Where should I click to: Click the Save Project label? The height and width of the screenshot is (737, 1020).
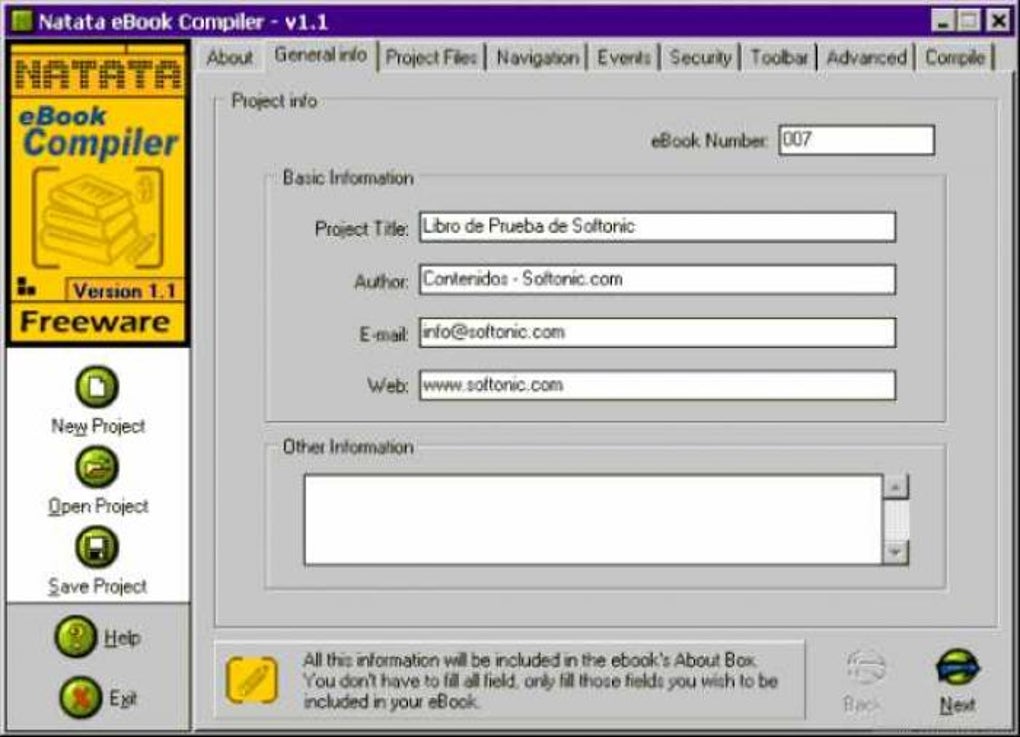click(98, 586)
